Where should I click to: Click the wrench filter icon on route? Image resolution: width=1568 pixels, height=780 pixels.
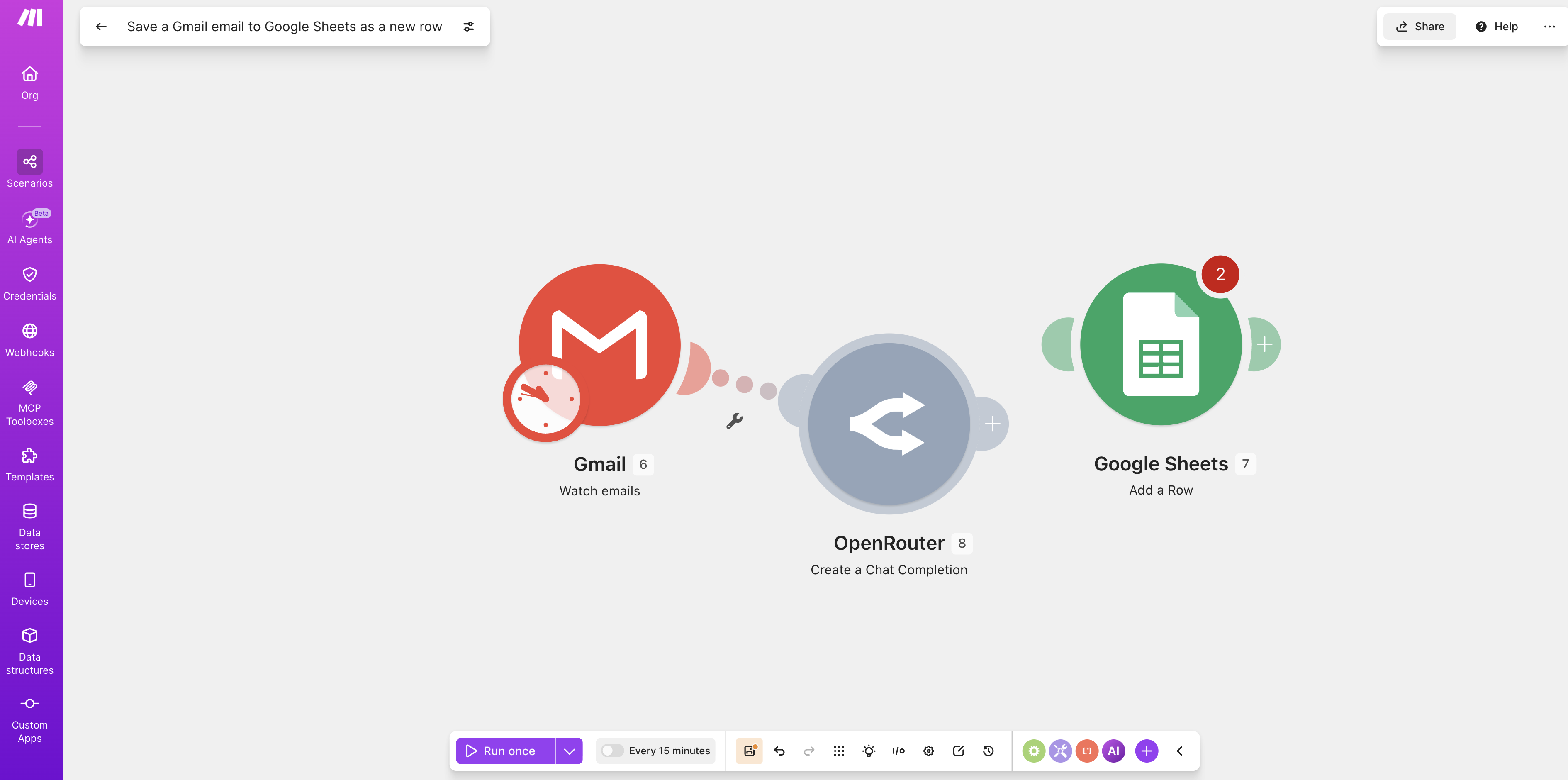point(735,421)
